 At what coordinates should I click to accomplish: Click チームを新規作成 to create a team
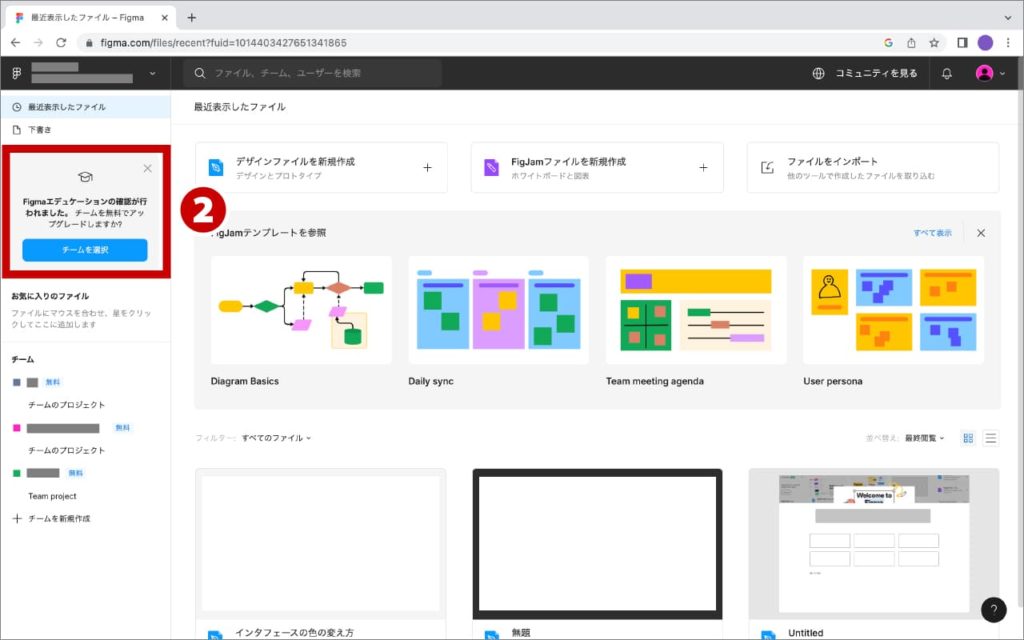[52, 519]
